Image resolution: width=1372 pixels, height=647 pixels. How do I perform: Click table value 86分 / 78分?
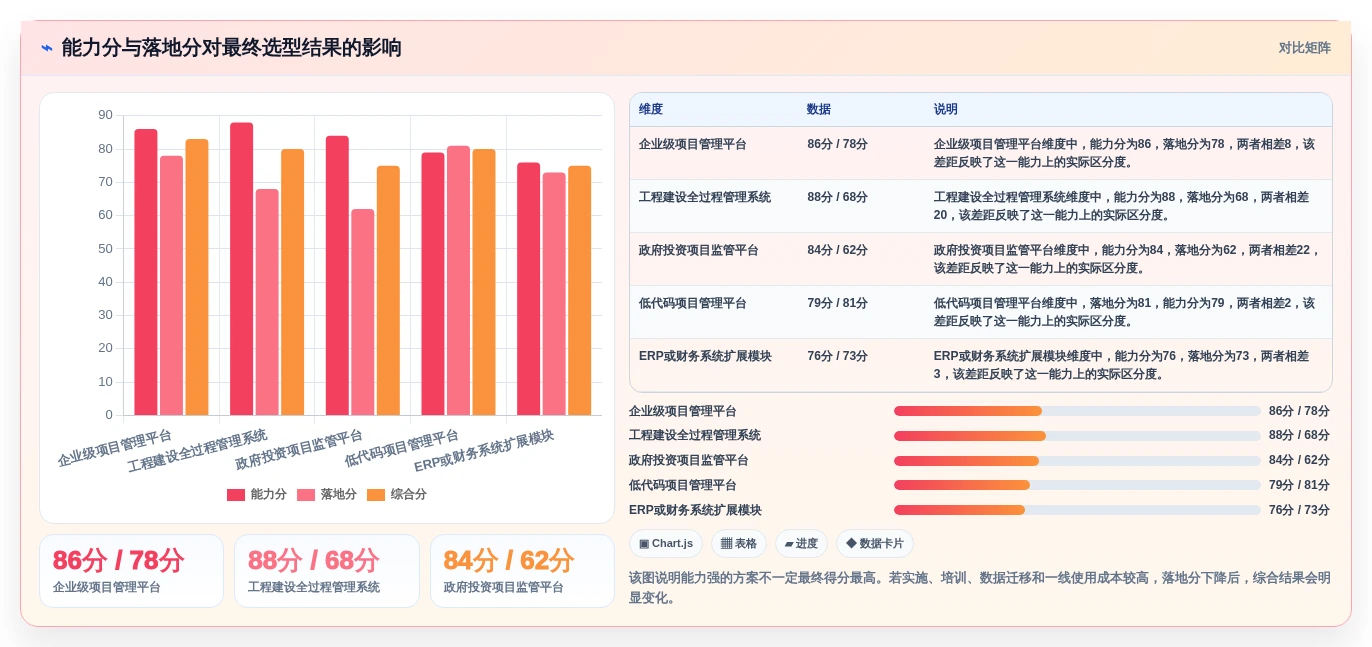click(838, 144)
